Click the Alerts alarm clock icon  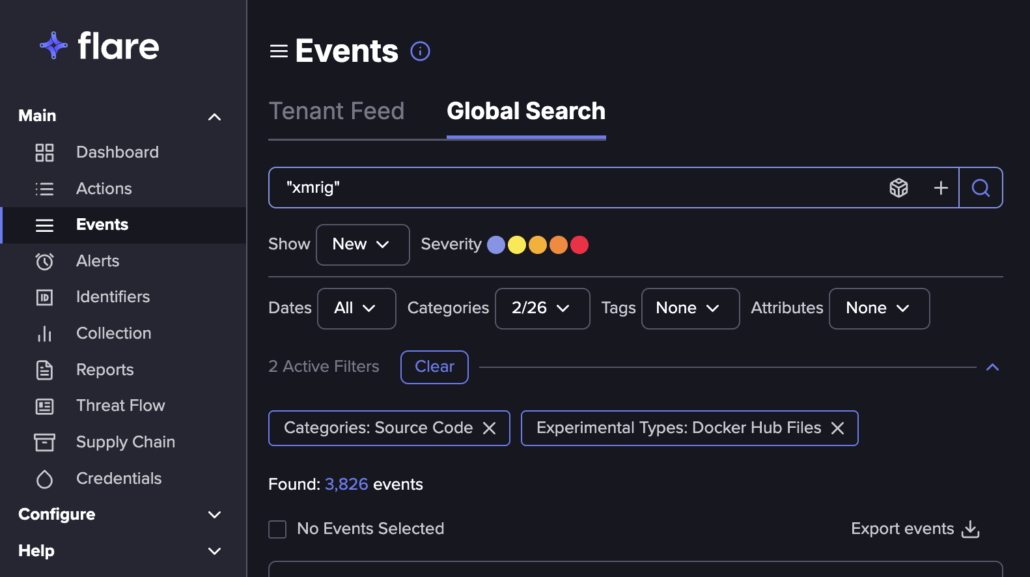click(x=44, y=261)
